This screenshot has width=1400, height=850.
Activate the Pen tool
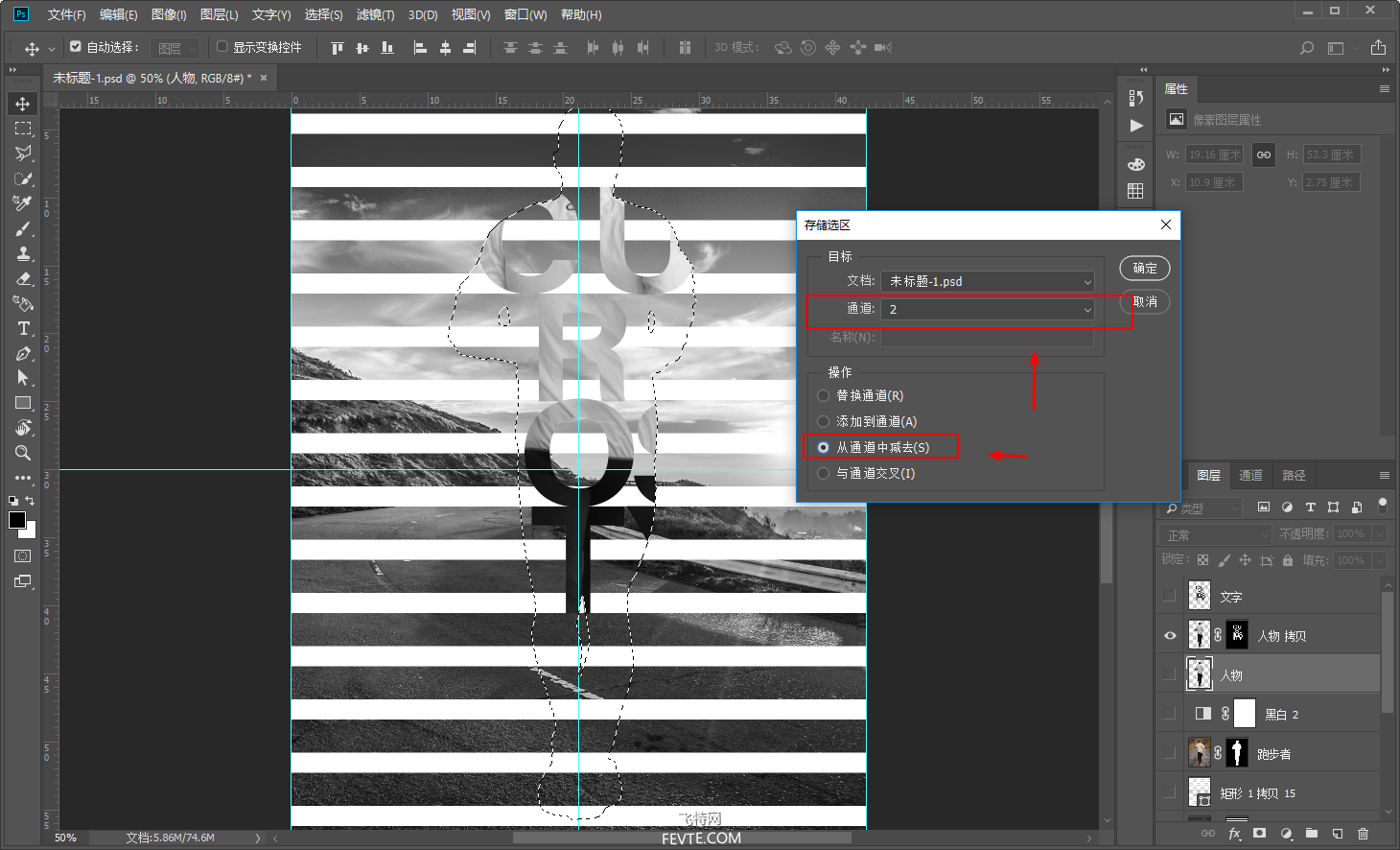point(23,353)
